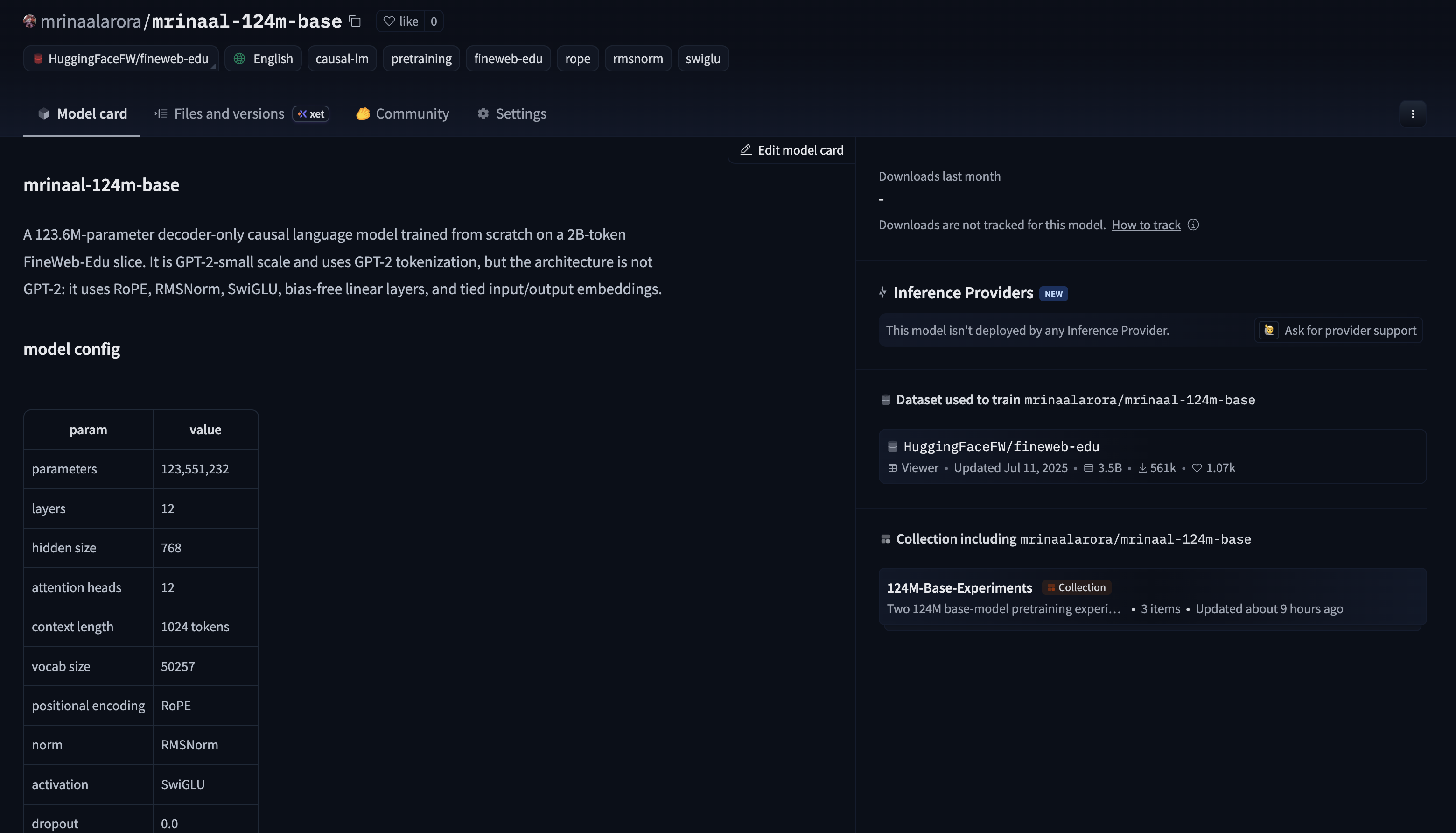Click the Edit model card button

click(x=792, y=150)
